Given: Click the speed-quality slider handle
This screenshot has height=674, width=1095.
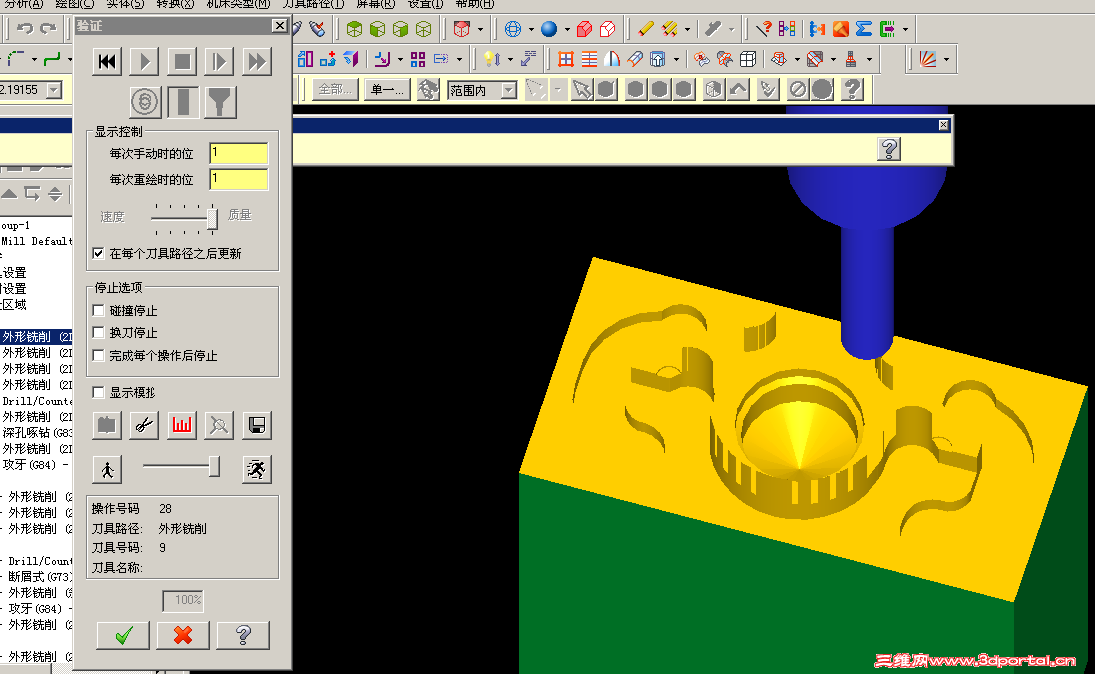Looking at the screenshot, I should coord(212,219).
